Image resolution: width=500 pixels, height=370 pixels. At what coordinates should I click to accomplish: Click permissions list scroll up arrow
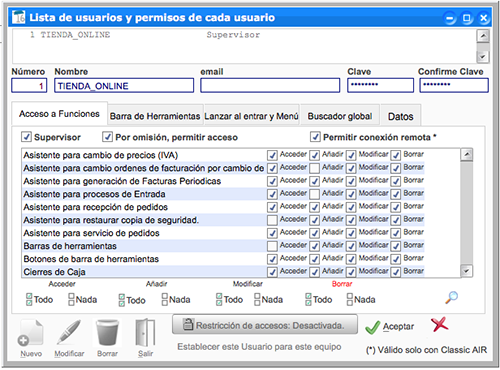467,154
